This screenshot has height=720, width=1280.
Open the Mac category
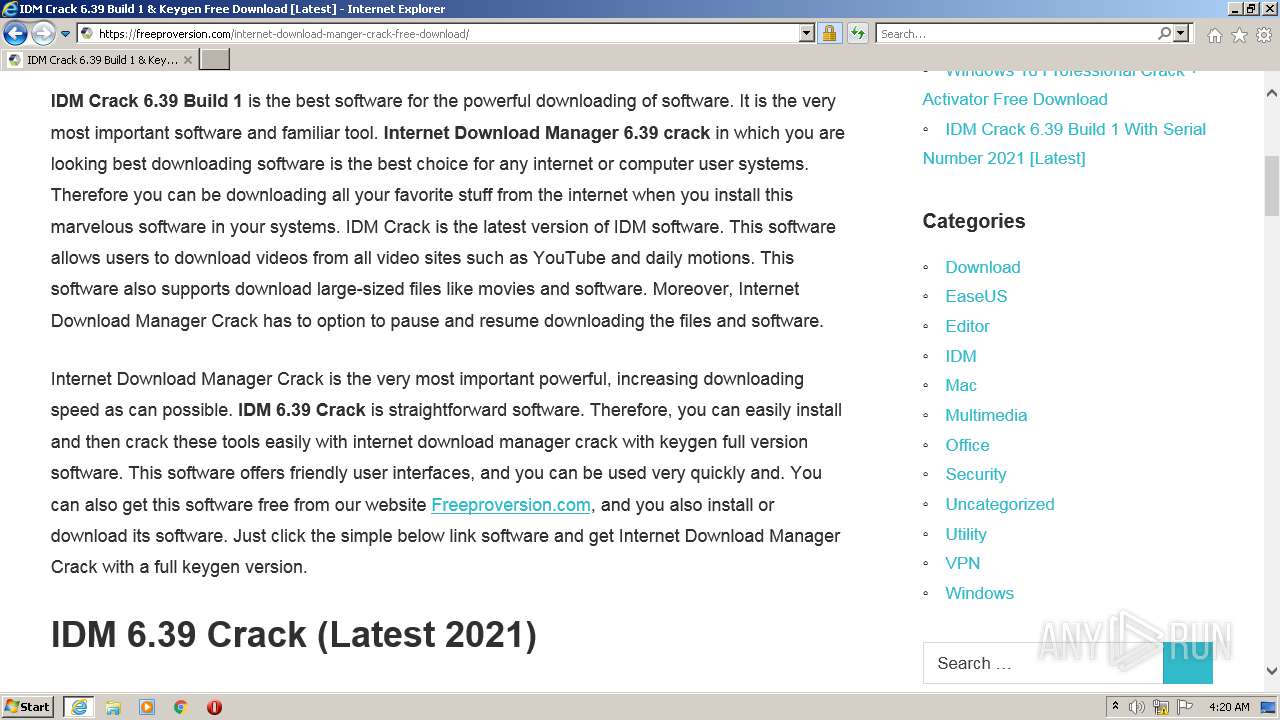coord(961,385)
